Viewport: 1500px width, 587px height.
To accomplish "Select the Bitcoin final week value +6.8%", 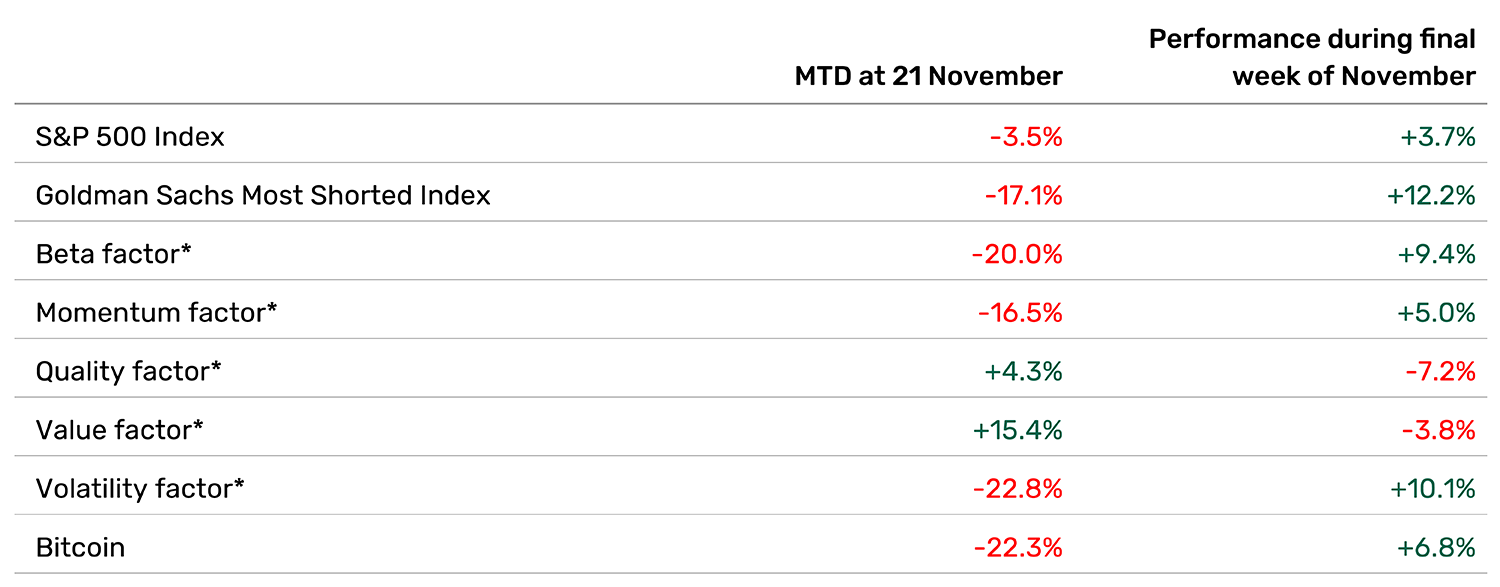I will coord(1437,548).
